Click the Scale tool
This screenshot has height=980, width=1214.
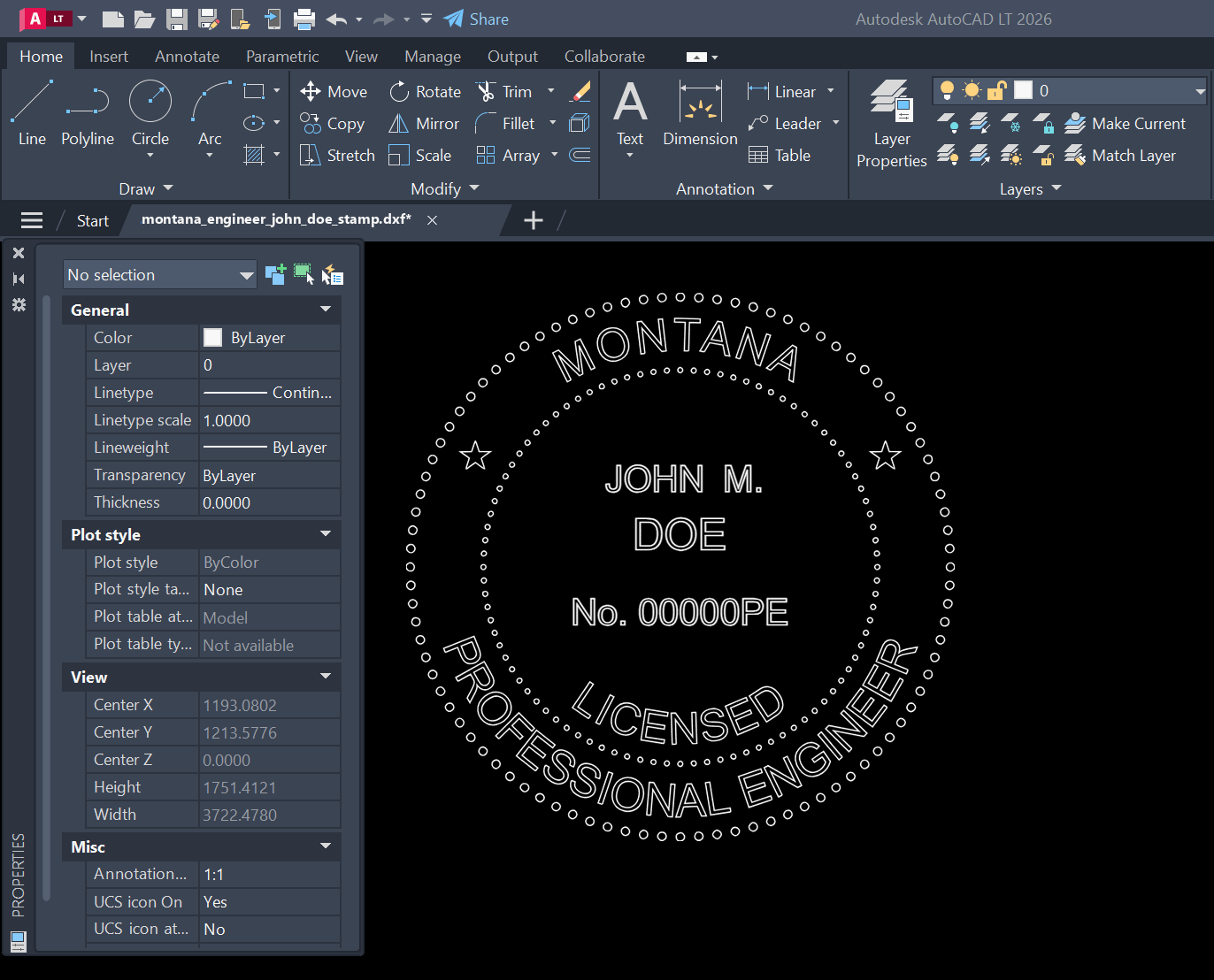(419, 156)
